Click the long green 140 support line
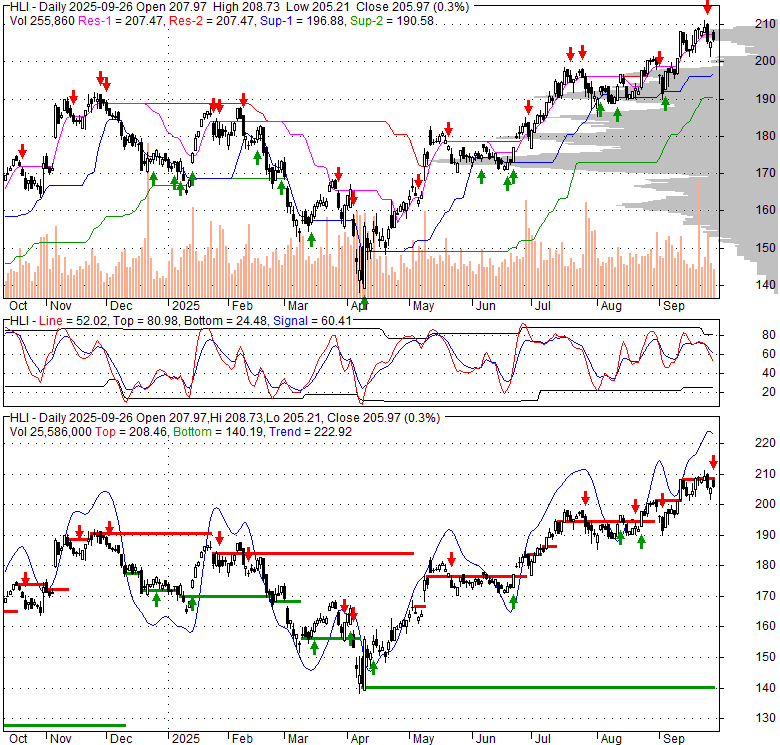 (x=540, y=688)
